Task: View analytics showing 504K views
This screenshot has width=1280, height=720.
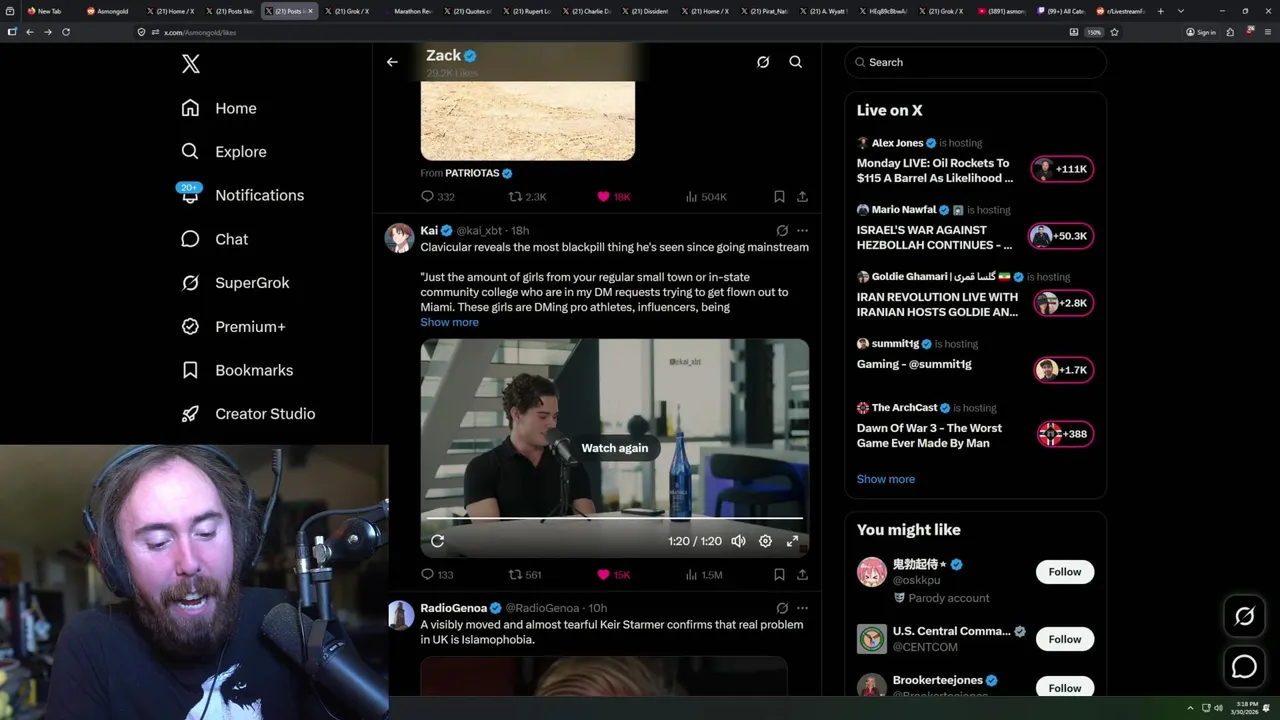Action: coord(706,197)
